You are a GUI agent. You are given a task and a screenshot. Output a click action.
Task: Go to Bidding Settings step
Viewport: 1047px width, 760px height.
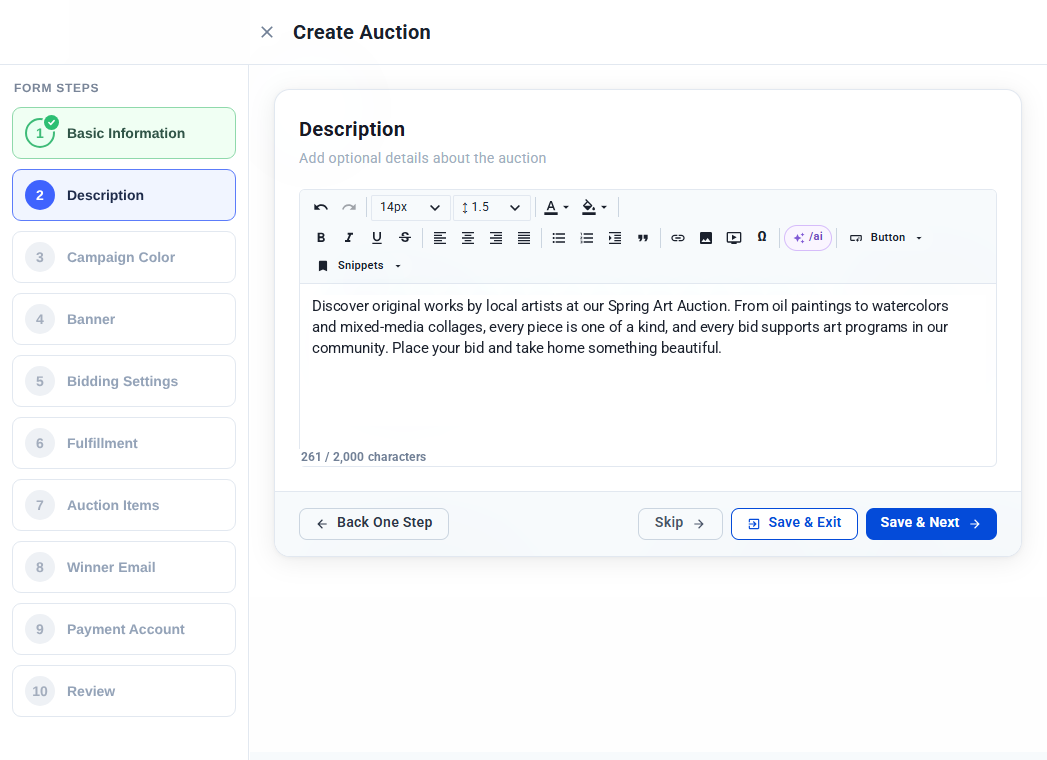(x=124, y=381)
